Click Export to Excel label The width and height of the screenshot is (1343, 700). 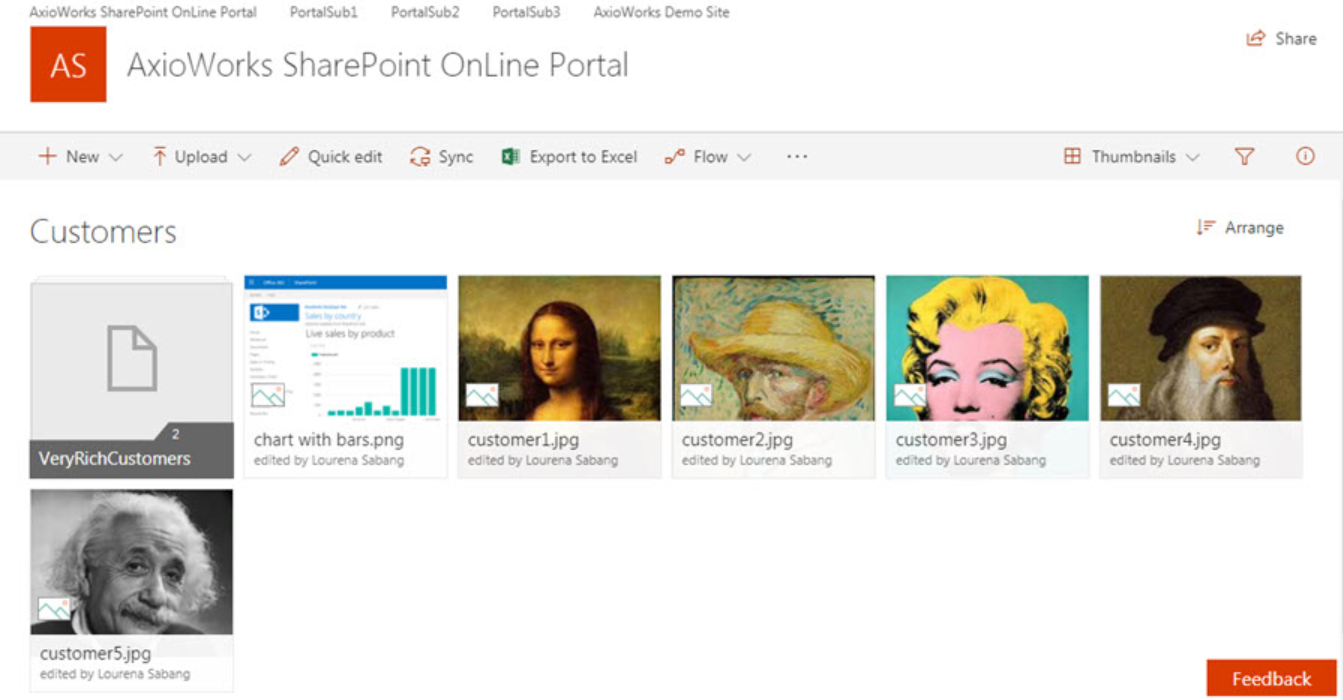[583, 157]
